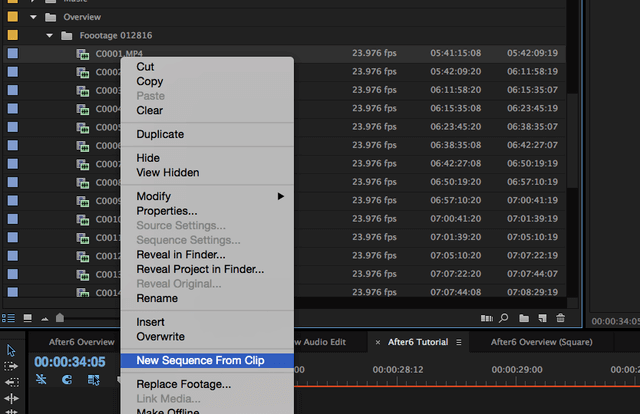Image resolution: width=640 pixels, height=414 pixels.
Task: Create a New Bin with folder icon
Action: [524, 318]
